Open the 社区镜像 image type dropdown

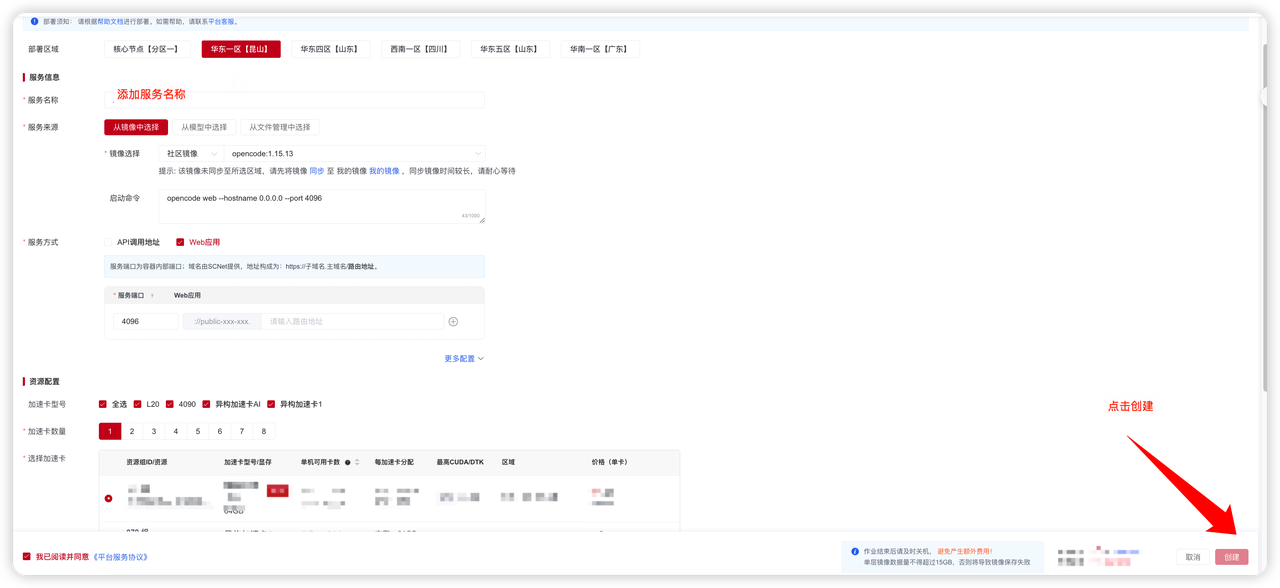[191, 154]
